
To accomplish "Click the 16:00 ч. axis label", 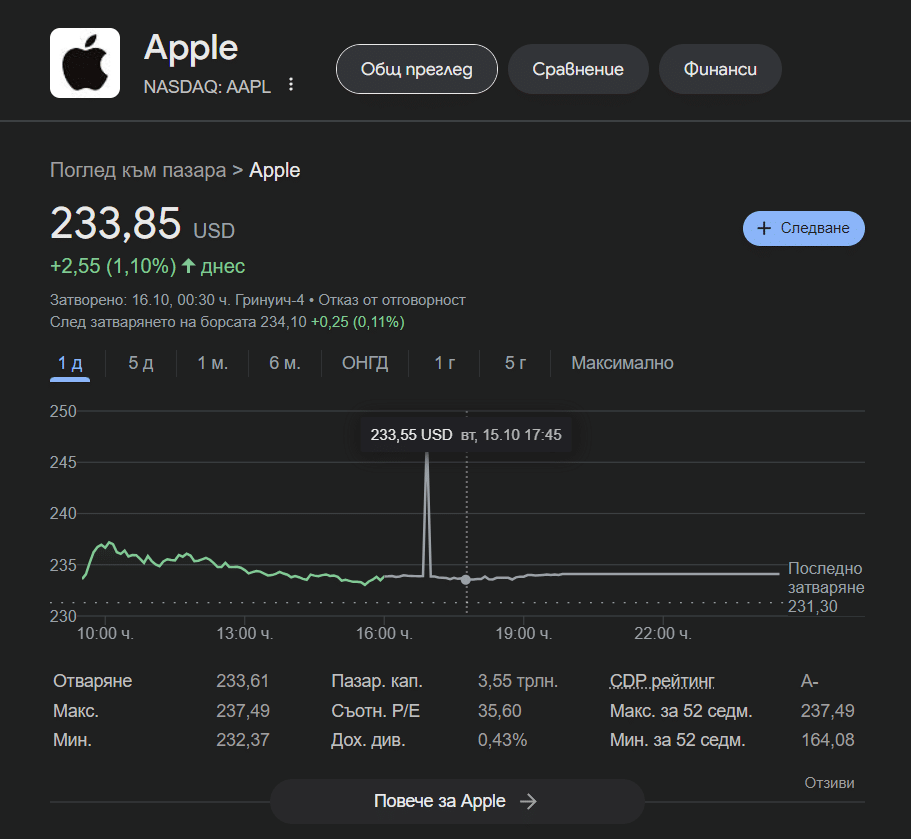I will (384, 633).
